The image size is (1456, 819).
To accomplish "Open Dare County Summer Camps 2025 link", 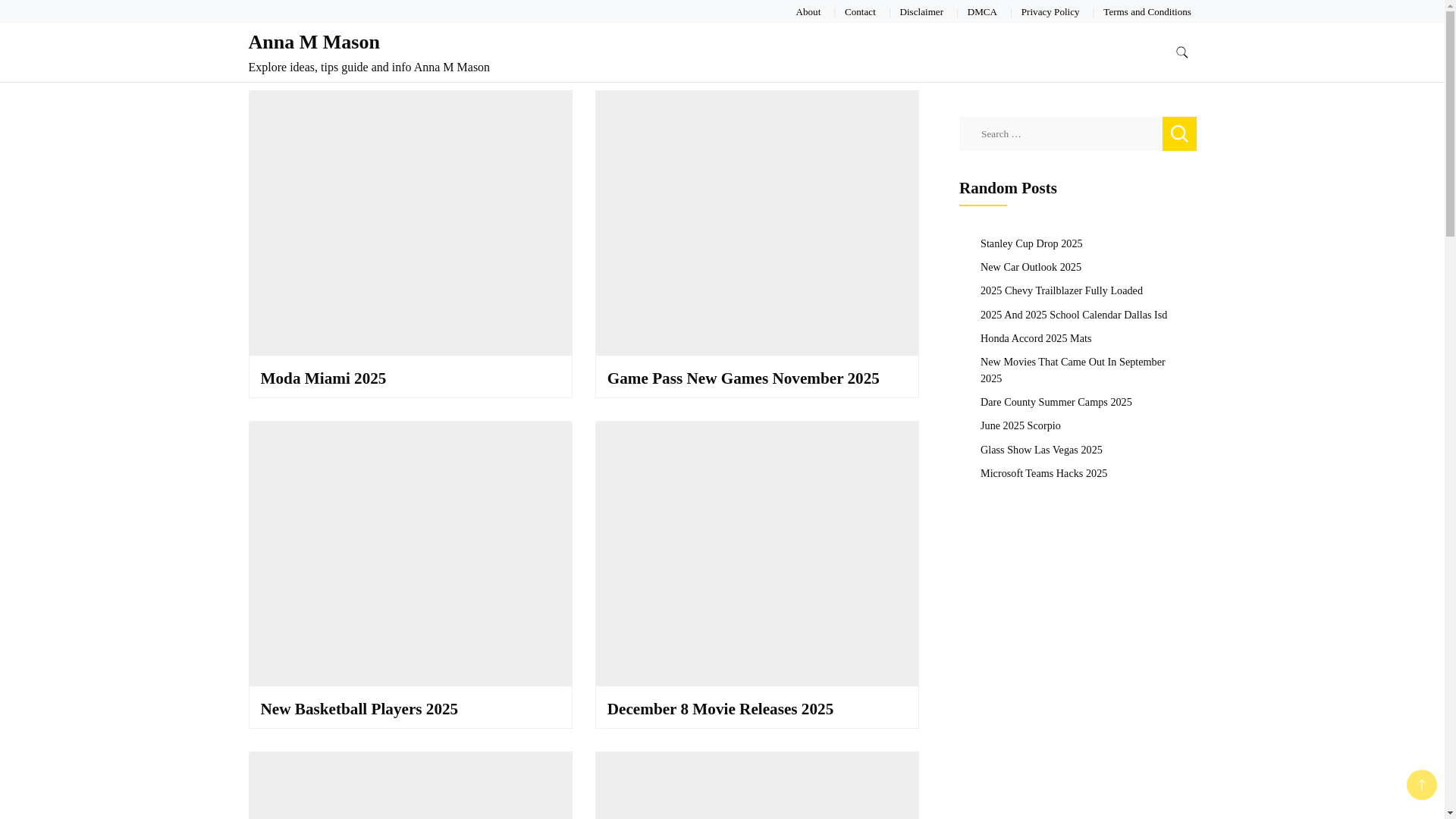I will [x=1056, y=402].
